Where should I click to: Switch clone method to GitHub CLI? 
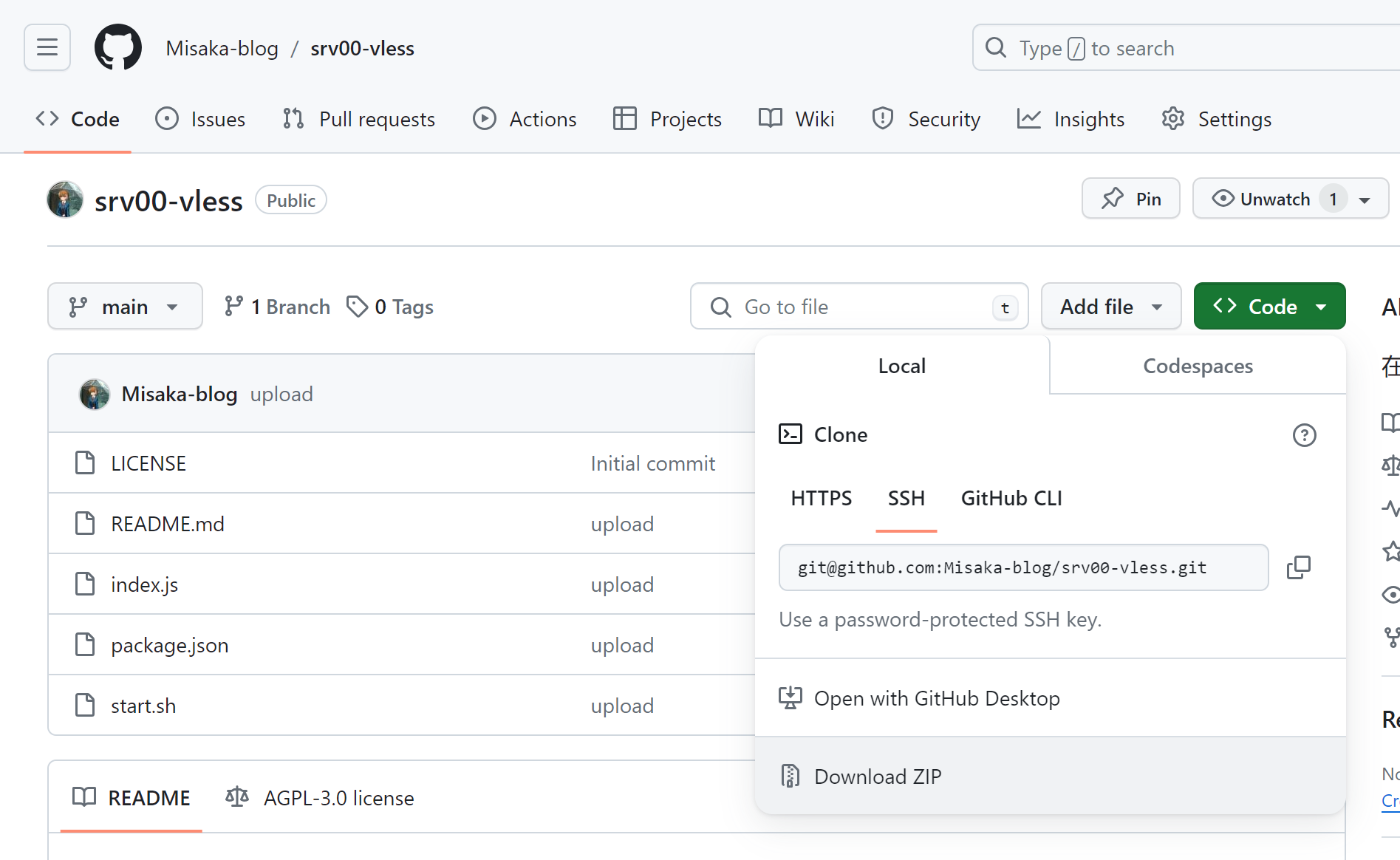(1011, 499)
